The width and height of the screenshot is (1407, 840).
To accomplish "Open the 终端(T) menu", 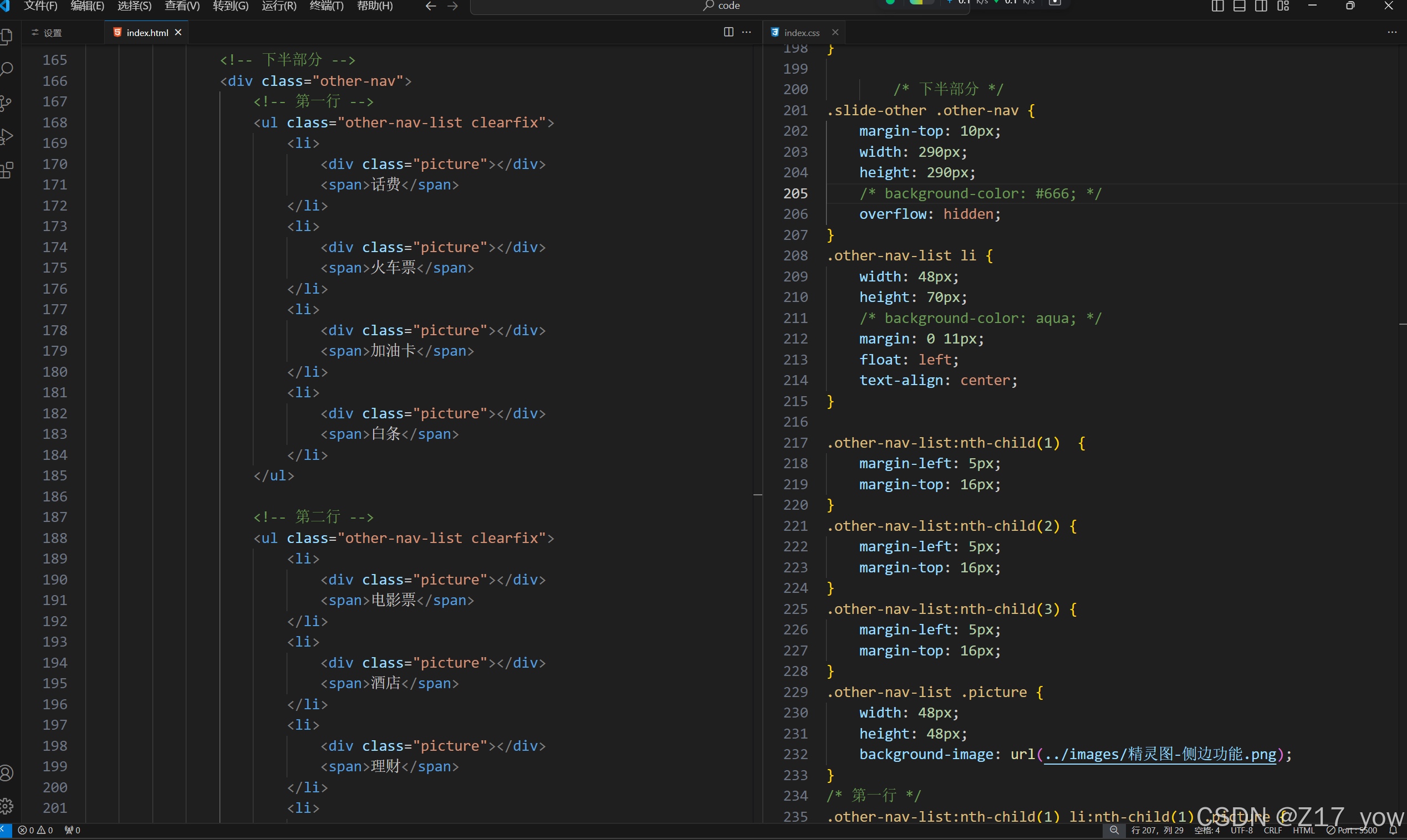I will 326,6.
